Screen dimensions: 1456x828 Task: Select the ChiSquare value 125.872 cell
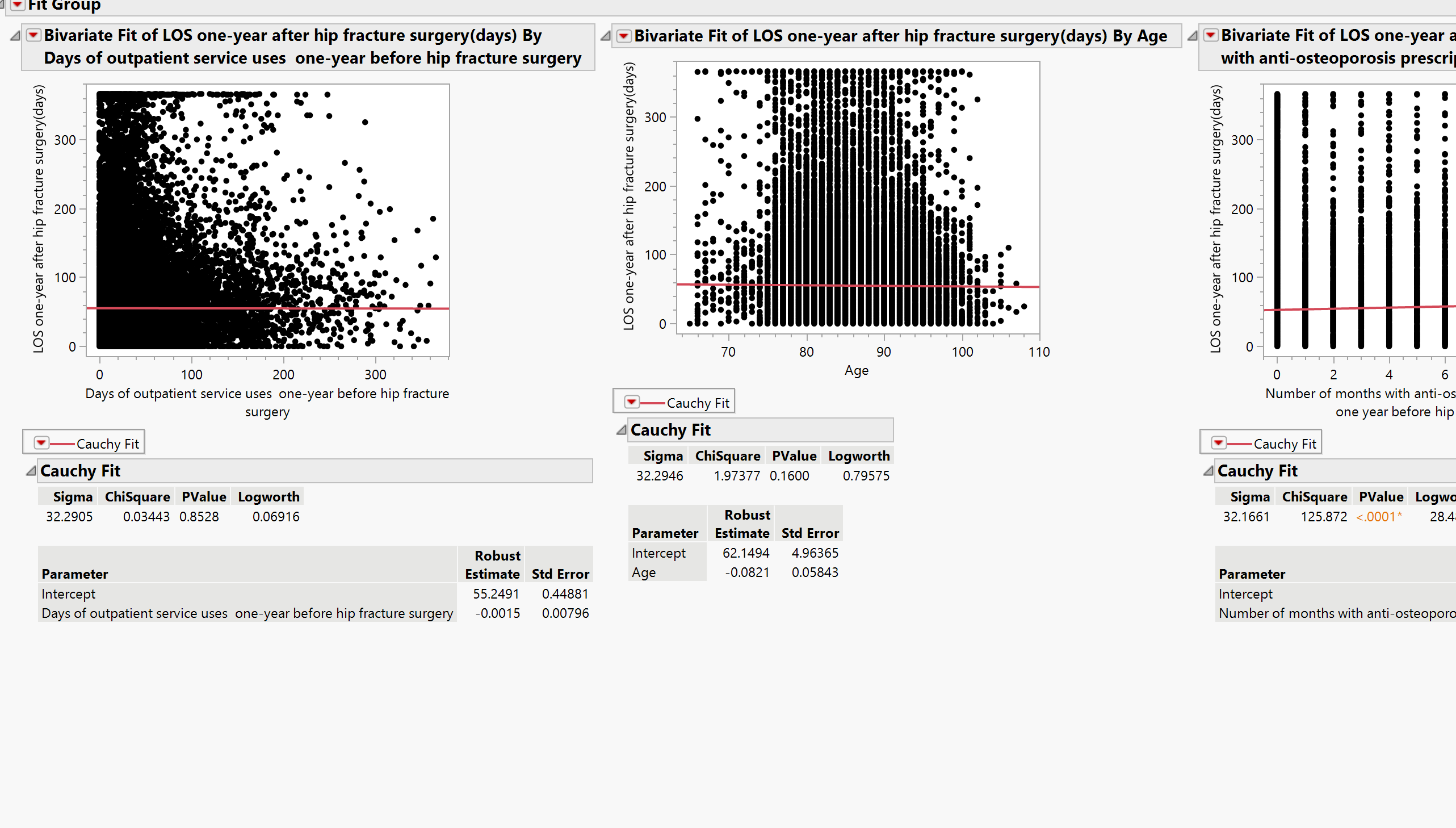(1324, 516)
